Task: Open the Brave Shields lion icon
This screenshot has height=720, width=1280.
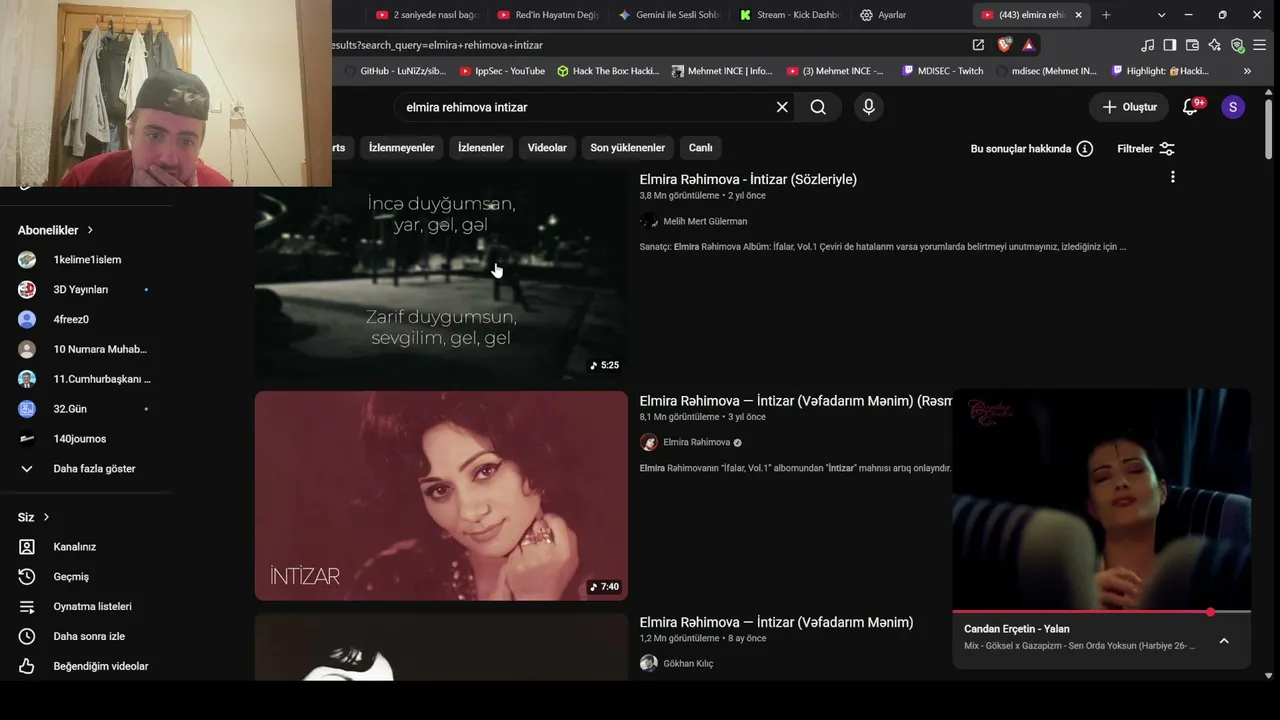Action: pos(1005,44)
